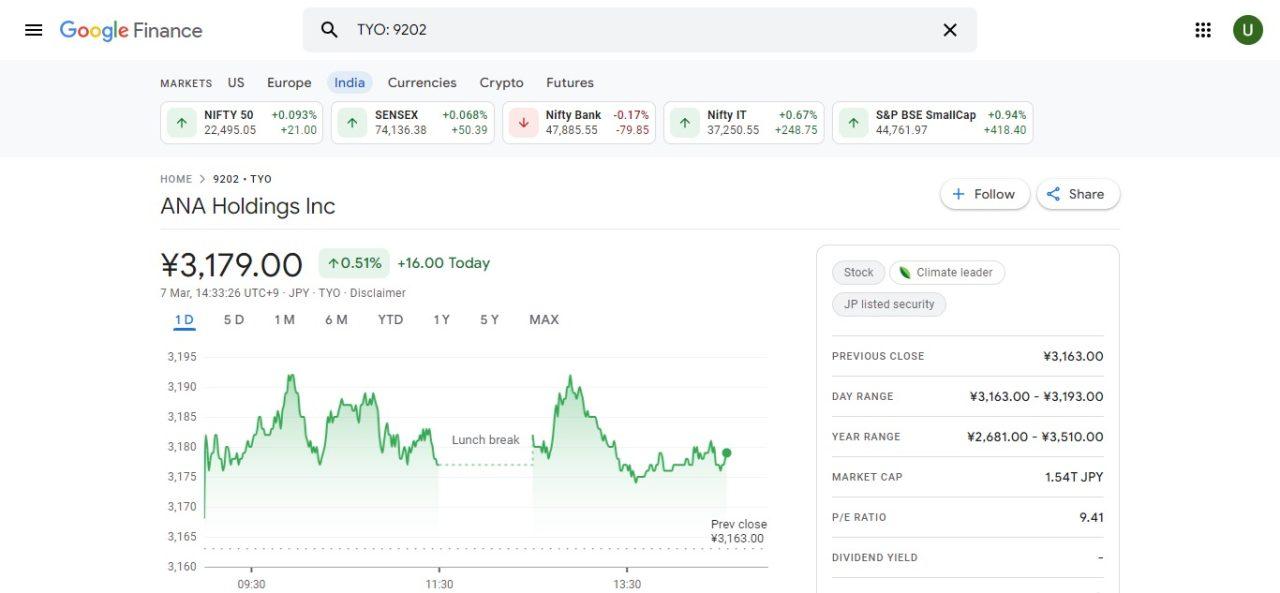1280x593 pixels.
Task: Click the NIFTY 50 up-arrow icon
Action: tap(181, 123)
